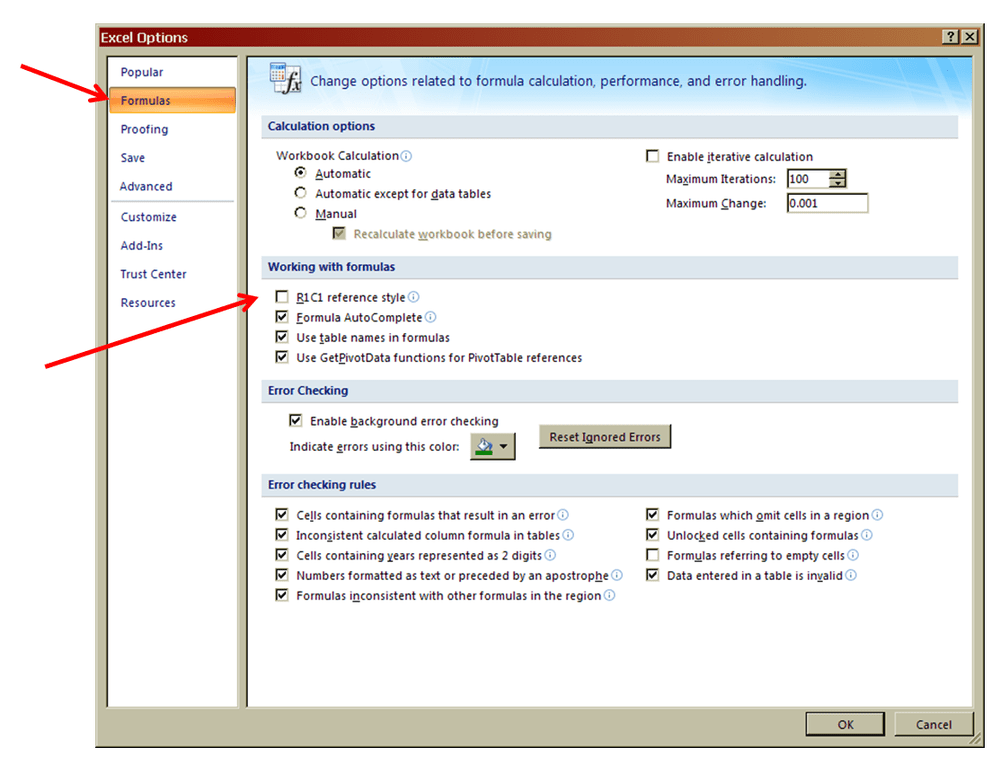The image size is (1000, 765).
Task: Click the info icon next to Formula AutoComplete
Action: pos(430,316)
